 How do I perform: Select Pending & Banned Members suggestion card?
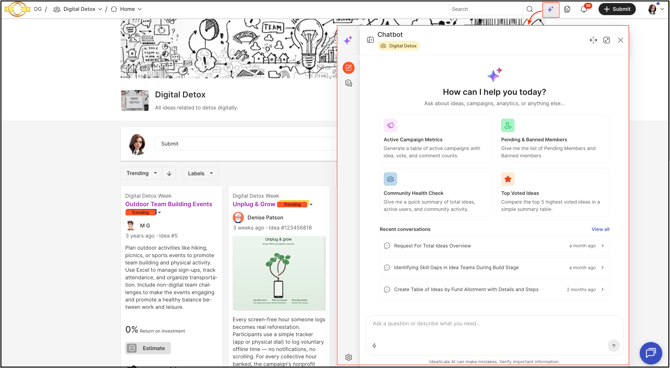point(553,139)
